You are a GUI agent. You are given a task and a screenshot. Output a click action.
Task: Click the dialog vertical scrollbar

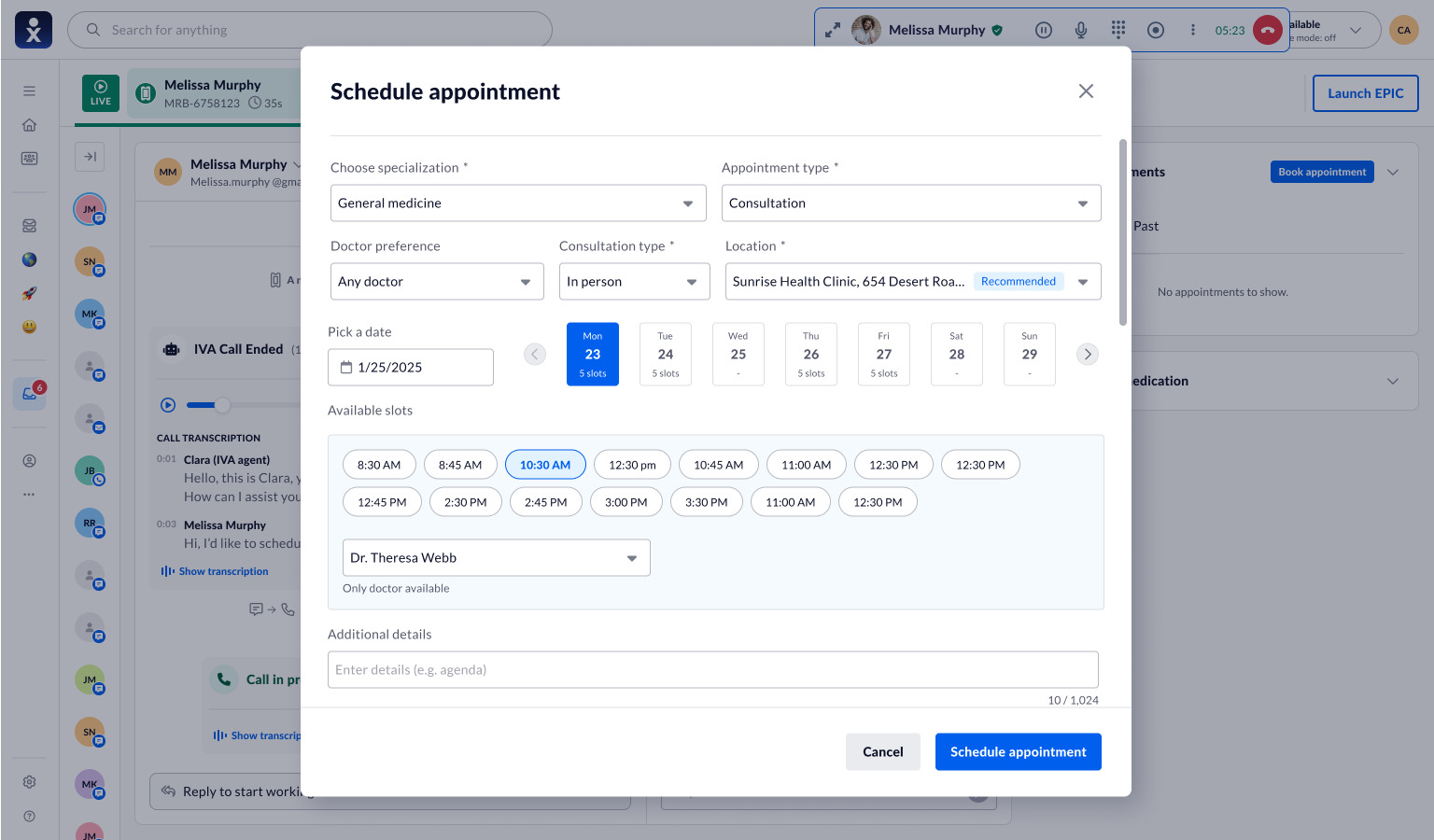coord(1123,233)
